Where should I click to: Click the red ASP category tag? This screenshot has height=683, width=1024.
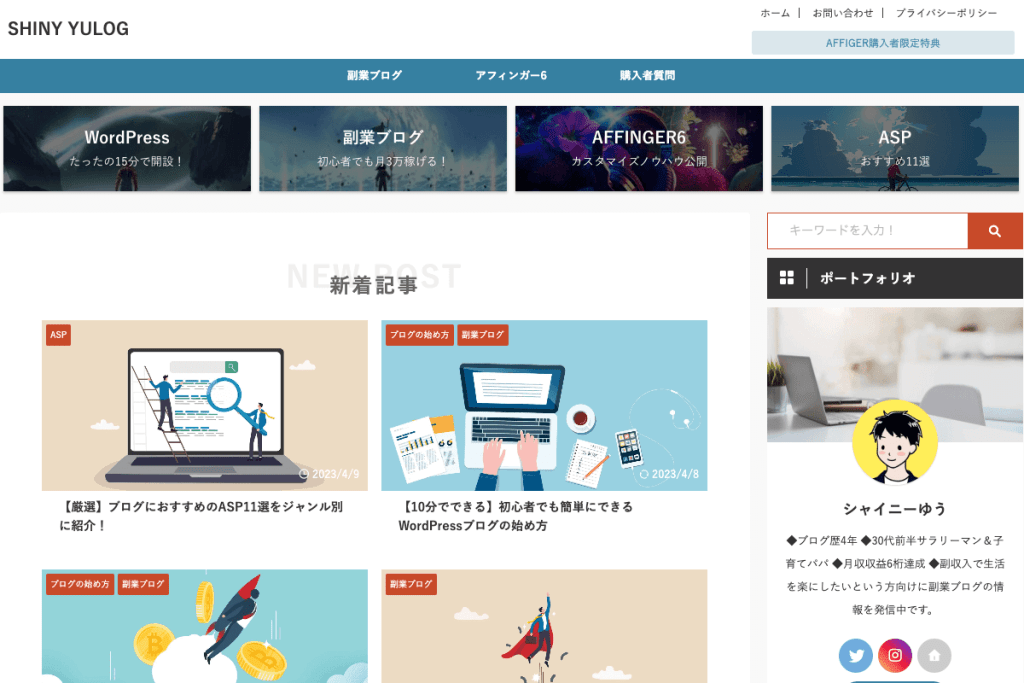click(58, 335)
